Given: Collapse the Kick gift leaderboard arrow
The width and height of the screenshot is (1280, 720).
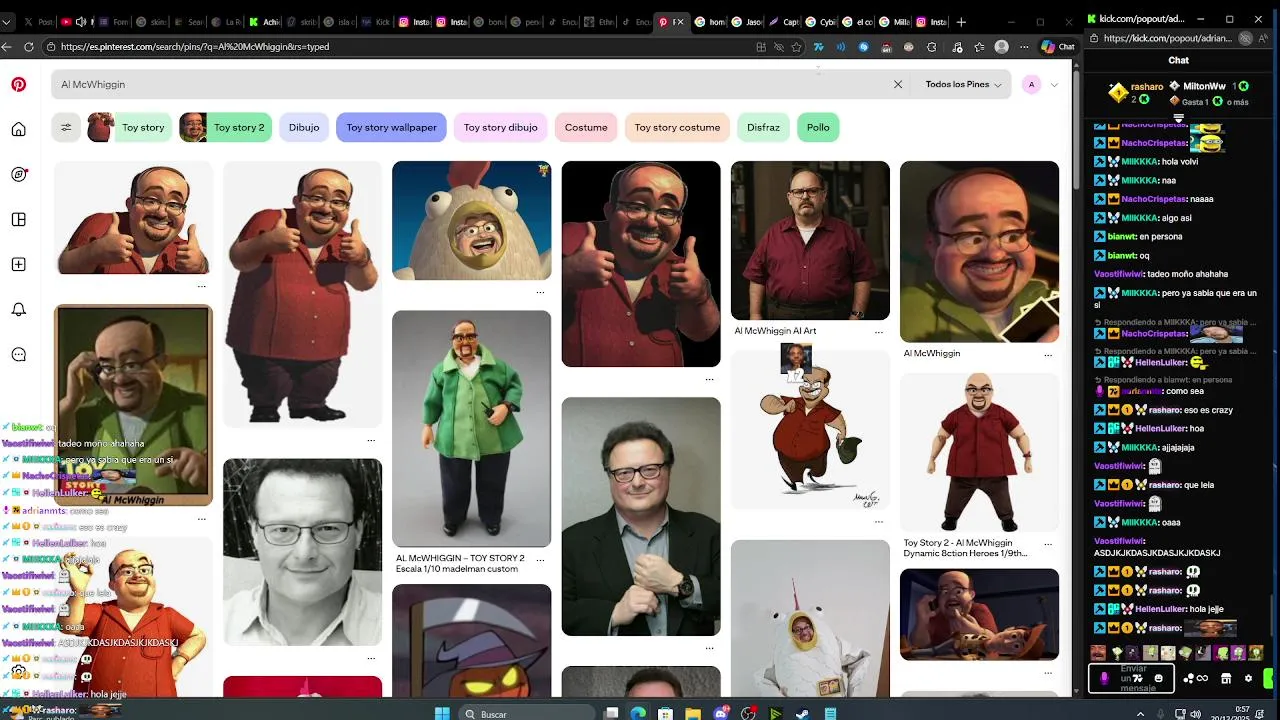Looking at the screenshot, I should [1178, 119].
